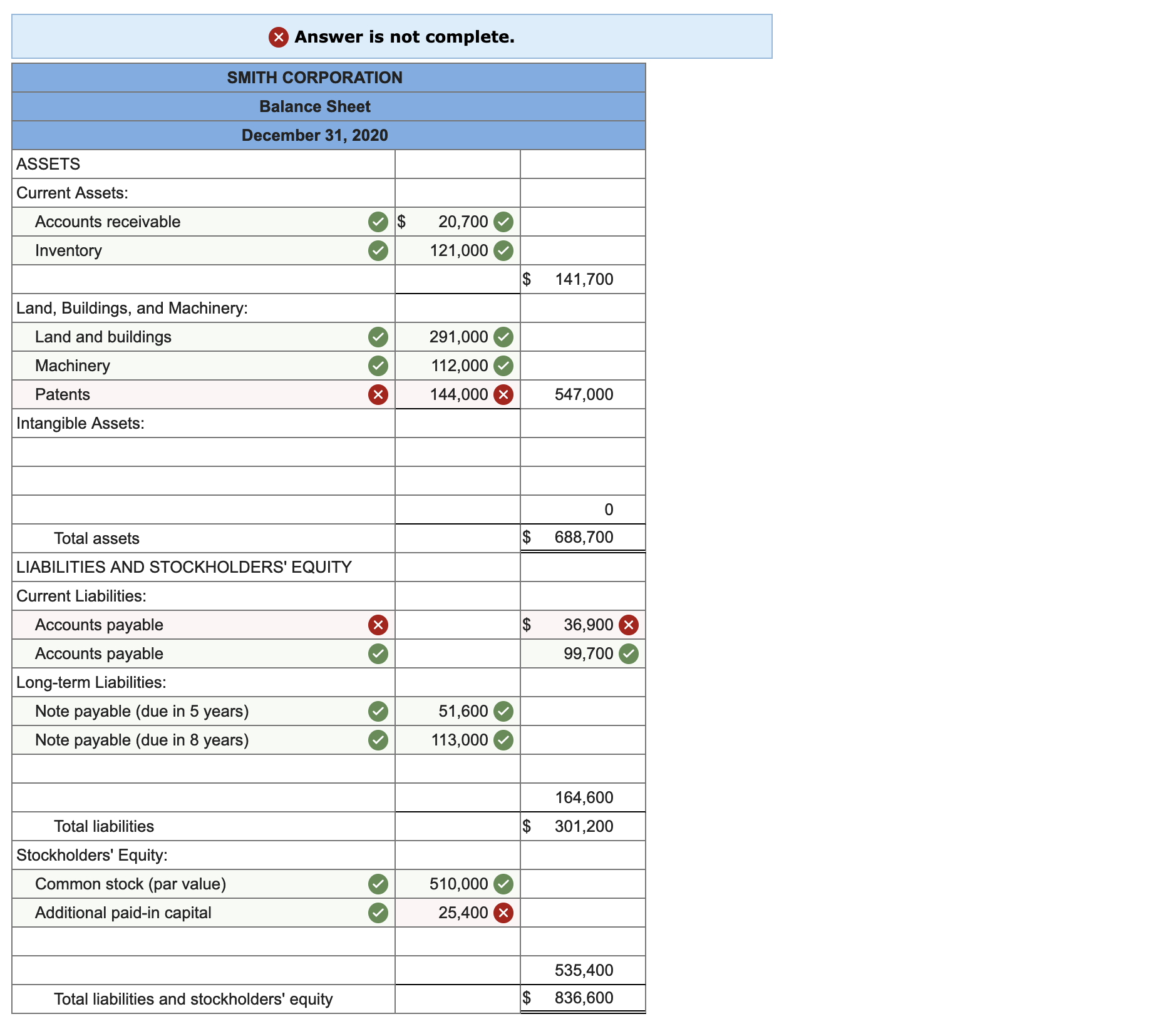Image resolution: width=1176 pixels, height=1019 pixels.
Task: Select the Land and buildings row label
Action: (103, 337)
